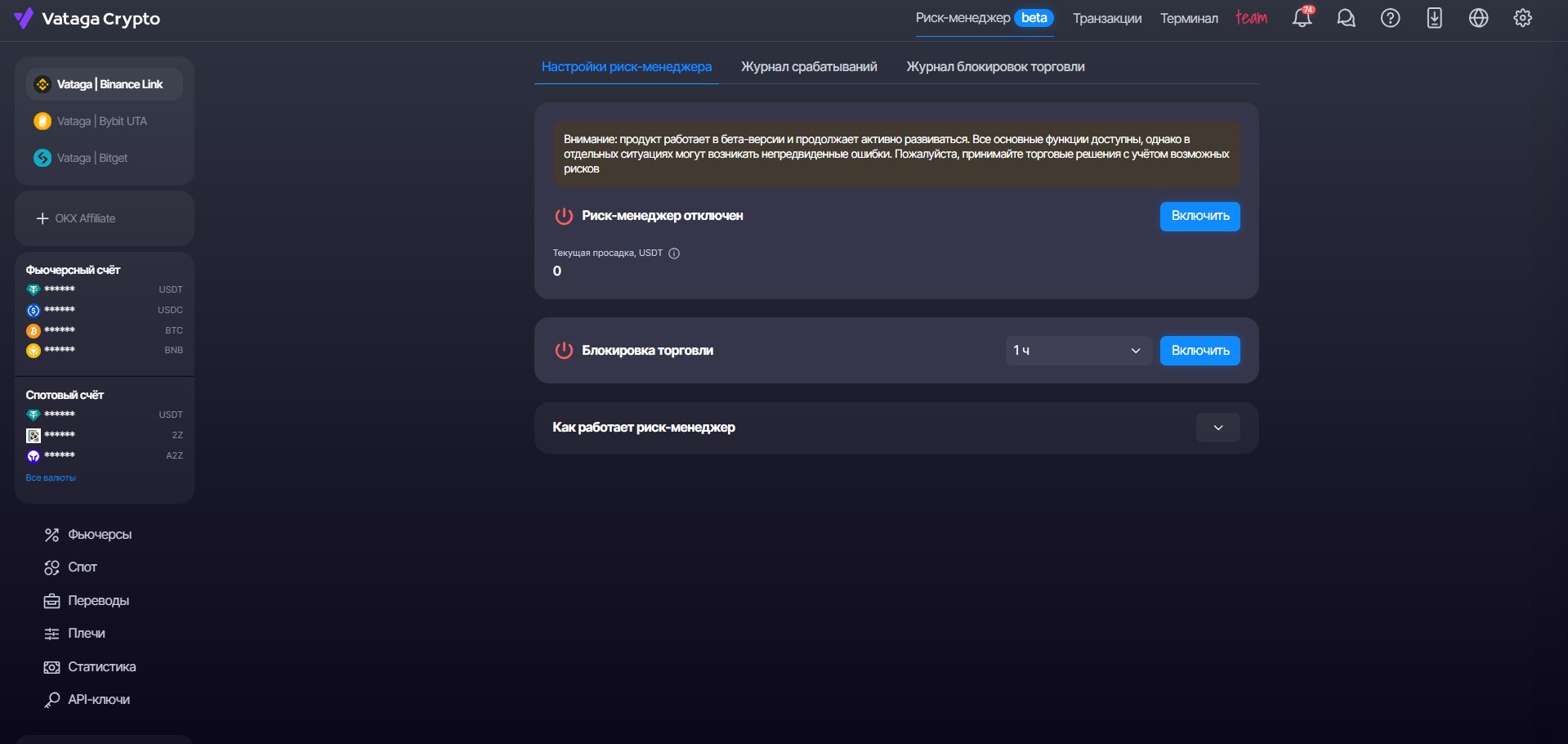1568x744 pixels.
Task: Click the plus icon next to OKX Affiliate
Action: (42, 218)
